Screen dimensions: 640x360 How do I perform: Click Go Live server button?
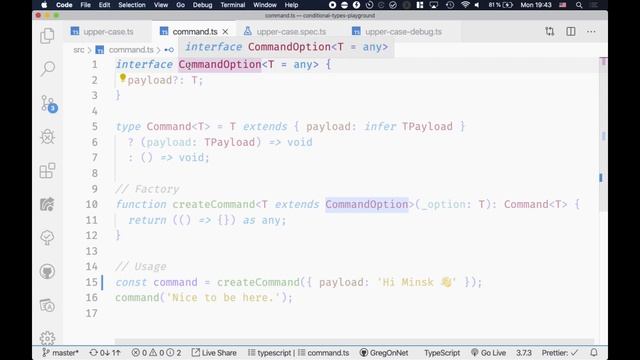point(489,353)
